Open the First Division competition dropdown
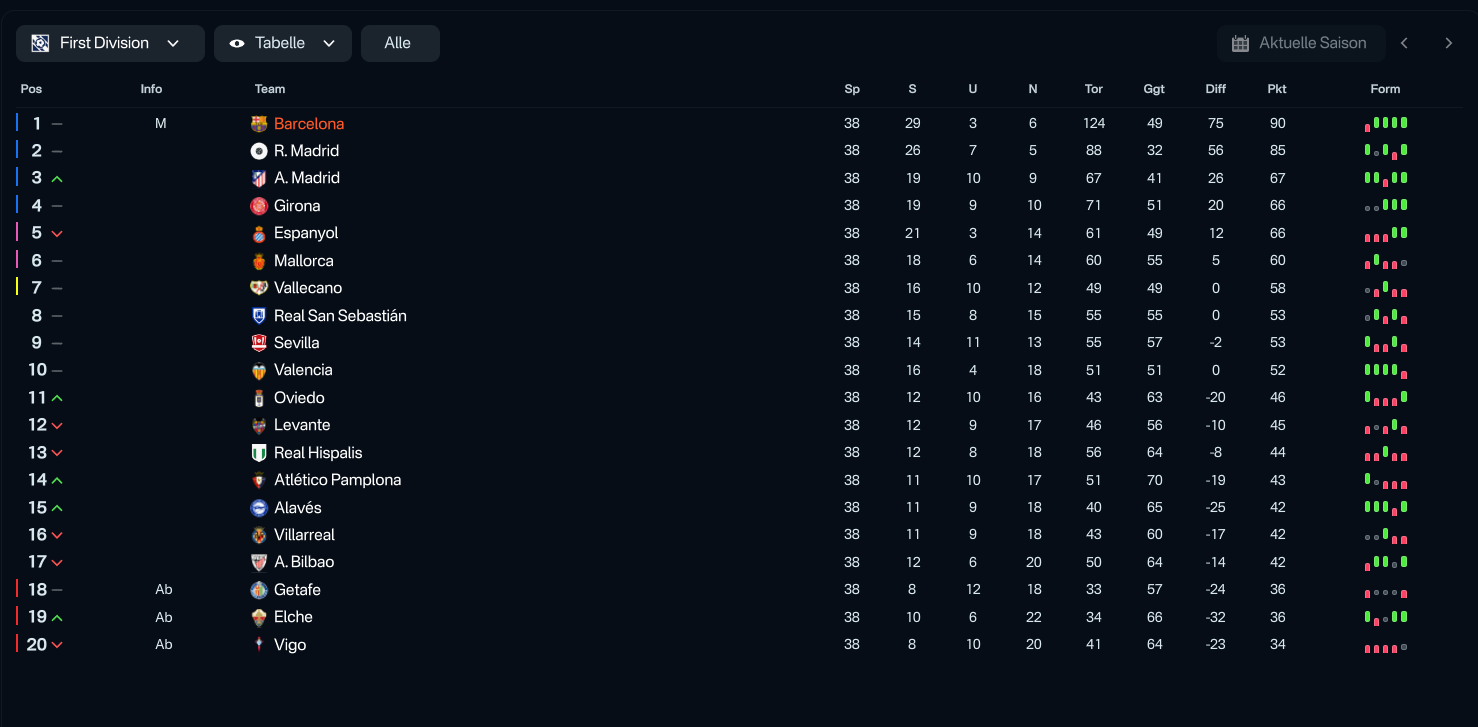Image resolution: width=1478 pixels, height=727 pixels. tap(110, 44)
